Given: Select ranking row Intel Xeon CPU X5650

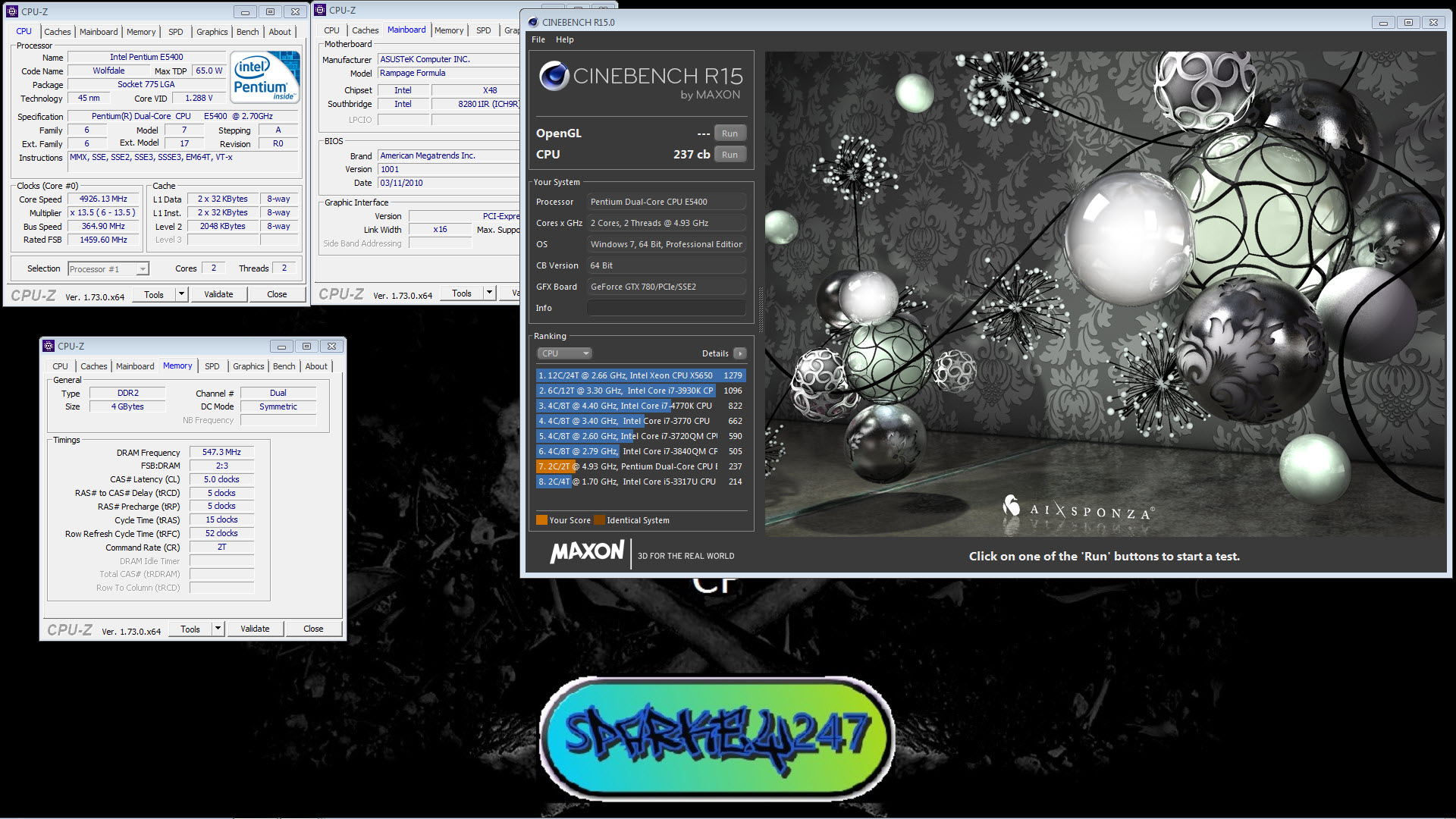Looking at the screenshot, I should click(641, 375).
